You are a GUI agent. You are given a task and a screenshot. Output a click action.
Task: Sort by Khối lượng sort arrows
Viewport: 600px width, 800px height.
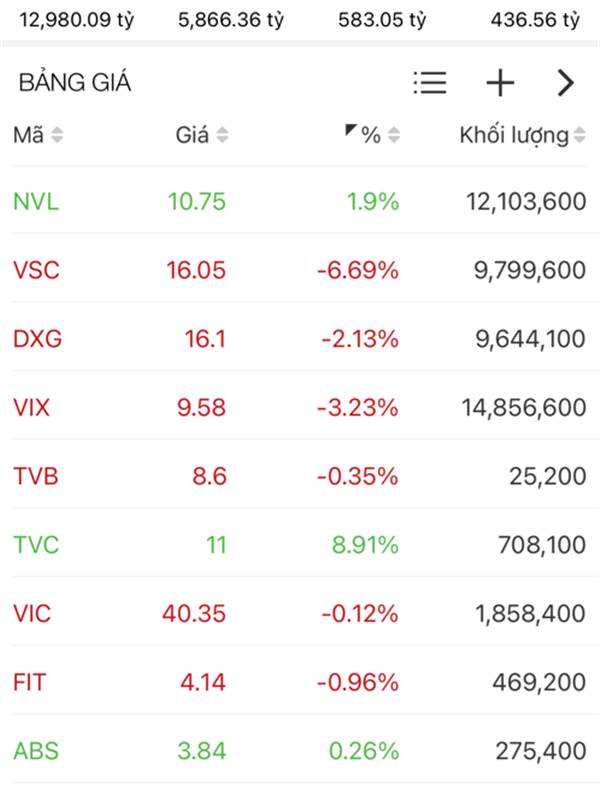pyautogui.click(x=579, y=136)
